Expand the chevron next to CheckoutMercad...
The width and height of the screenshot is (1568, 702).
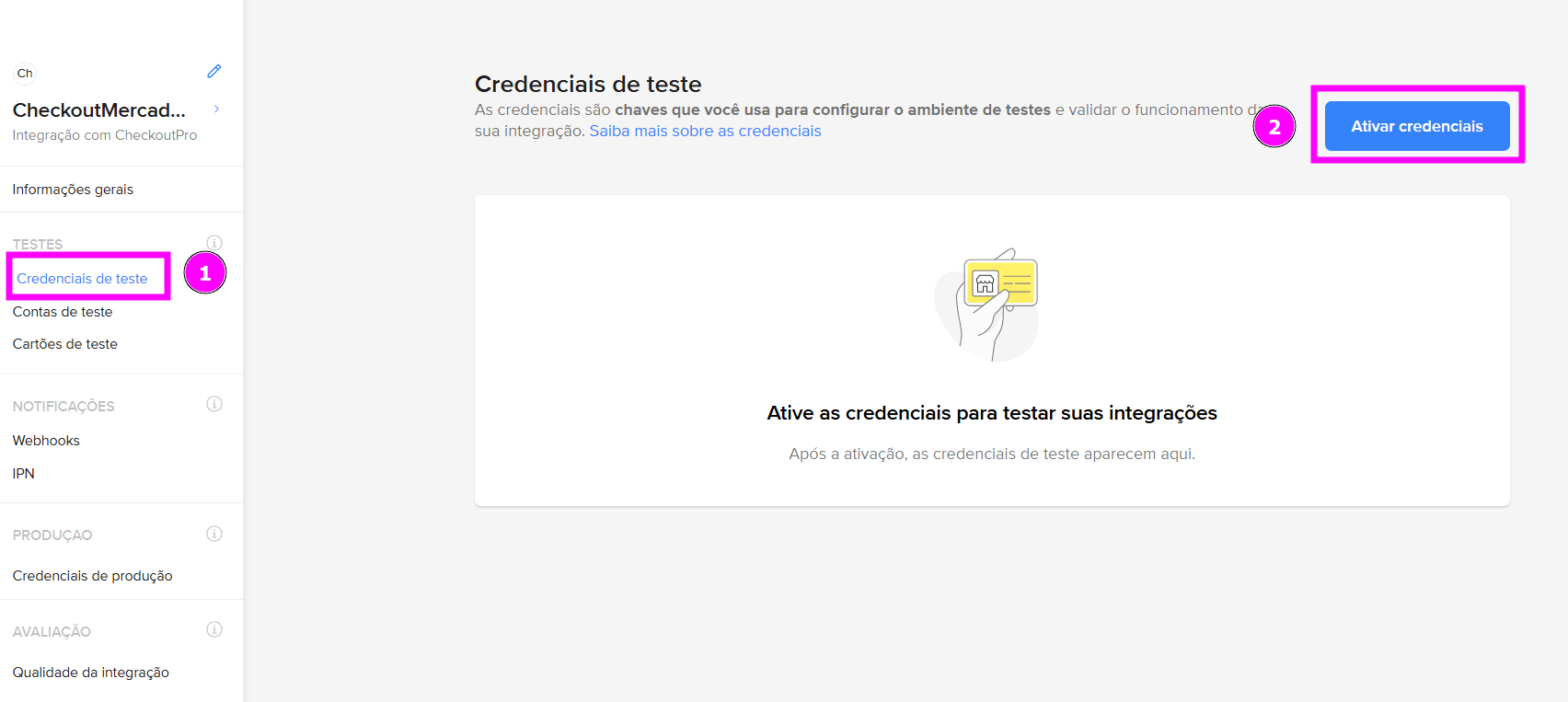[x=217, y=109]
